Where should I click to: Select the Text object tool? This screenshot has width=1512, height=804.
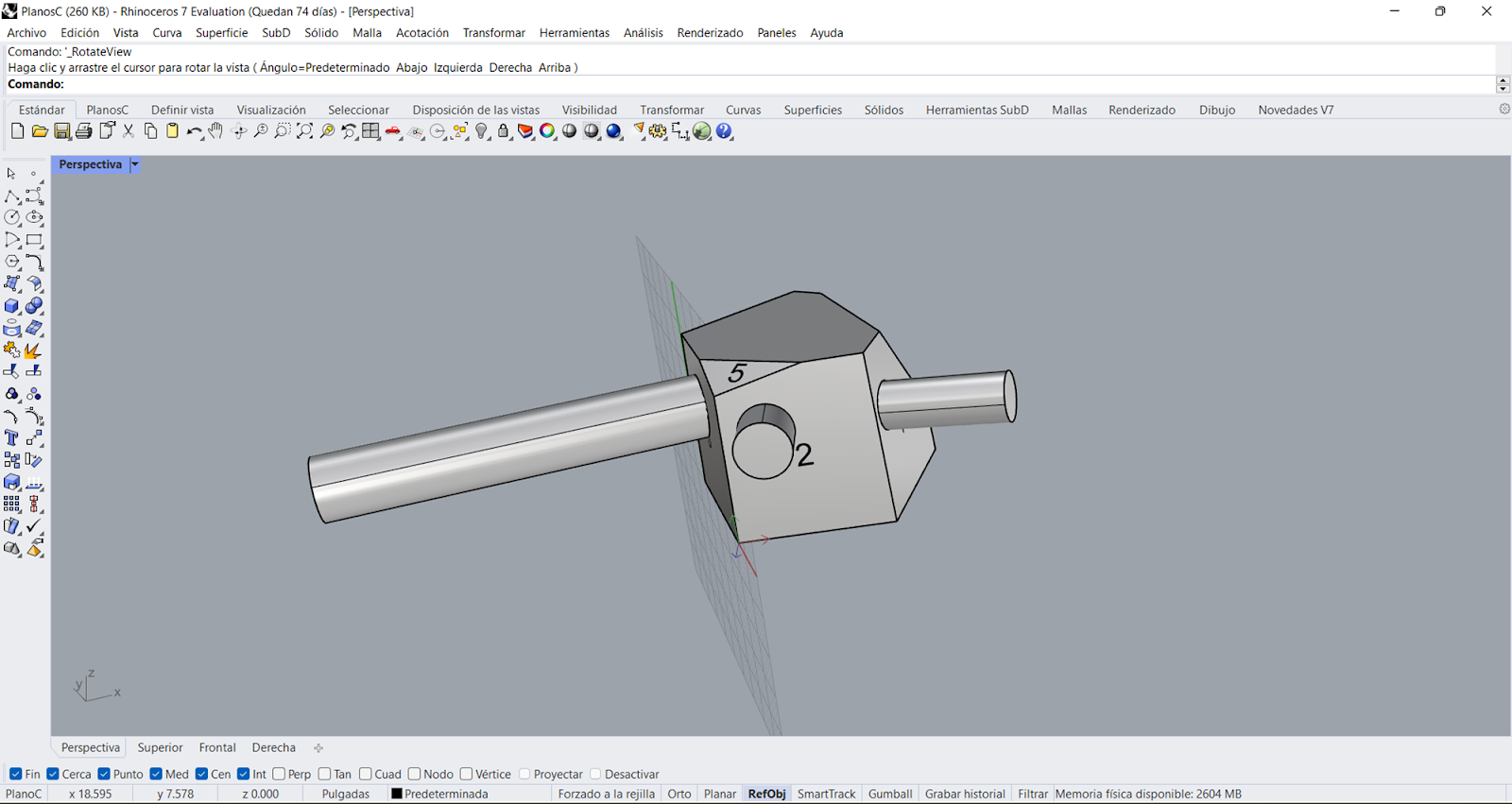pyautogui.click(x=12, y=438)
